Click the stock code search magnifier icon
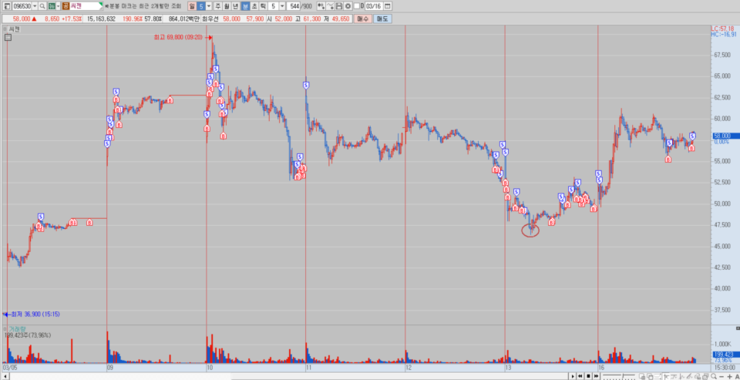The height and width of the screenshot is (380, 740). point(42,6)
